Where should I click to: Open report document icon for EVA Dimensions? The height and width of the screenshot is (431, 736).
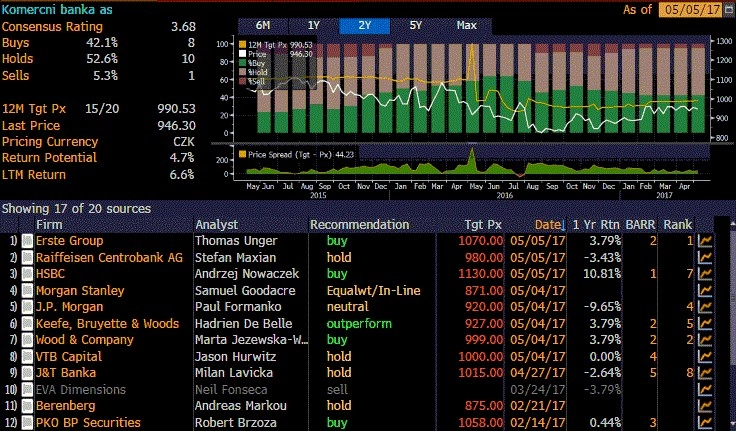coord(27,389)
